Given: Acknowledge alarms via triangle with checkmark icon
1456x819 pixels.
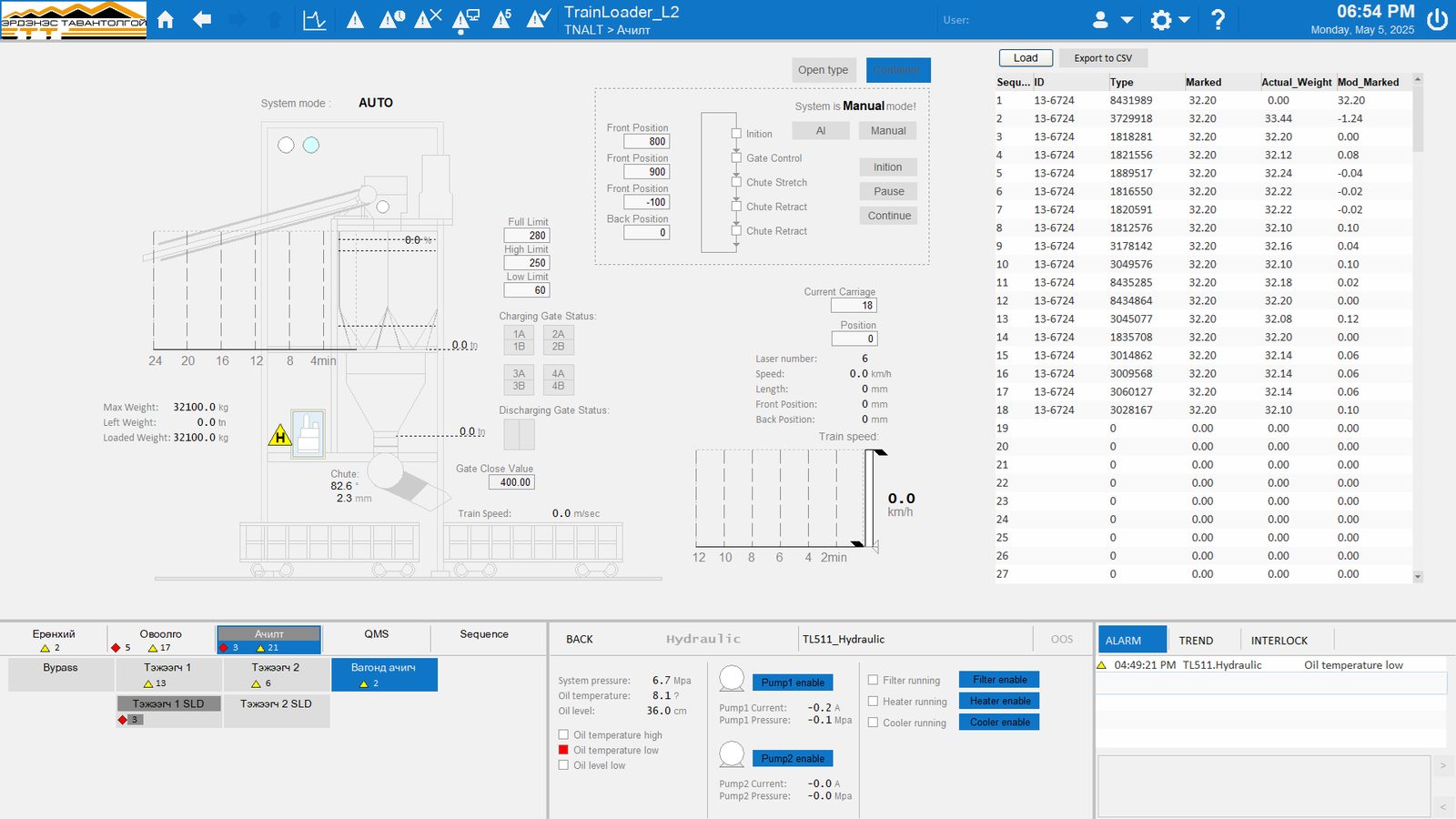Looking at the screenshot, I should point(539,19).
